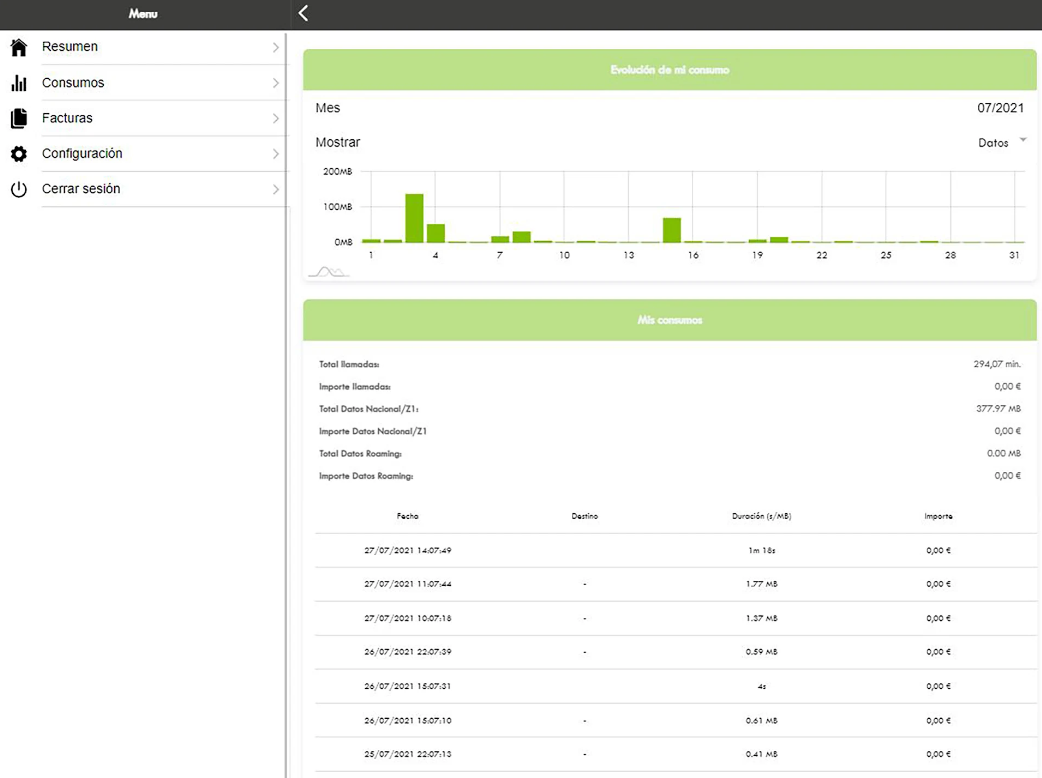
Task: Click the 07/2021 month value
Action: click(1000, 108)
